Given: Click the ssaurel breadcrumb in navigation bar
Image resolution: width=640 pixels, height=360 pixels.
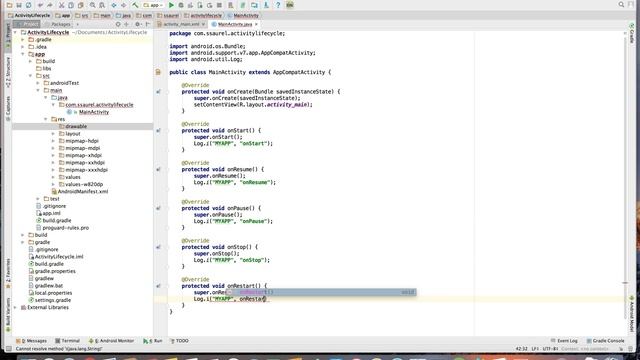Looking at the screenshot, I should point(168,16).
